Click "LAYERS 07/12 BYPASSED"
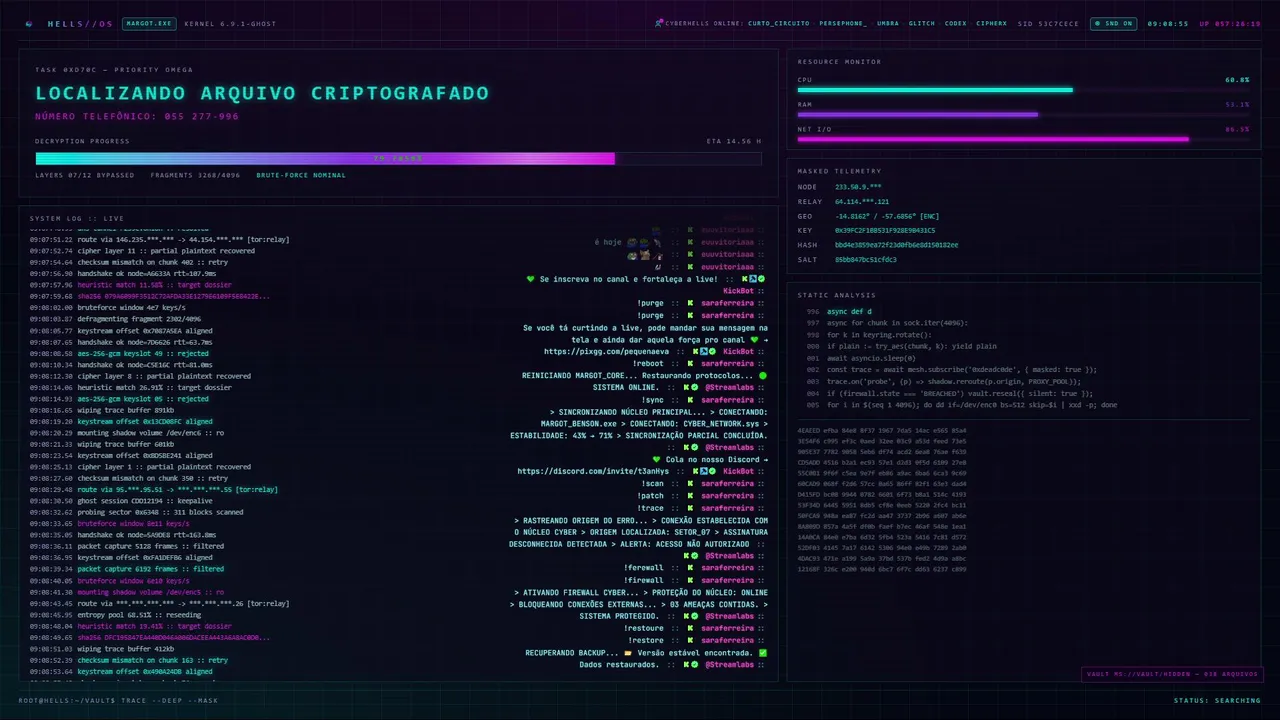 (85, 175)
